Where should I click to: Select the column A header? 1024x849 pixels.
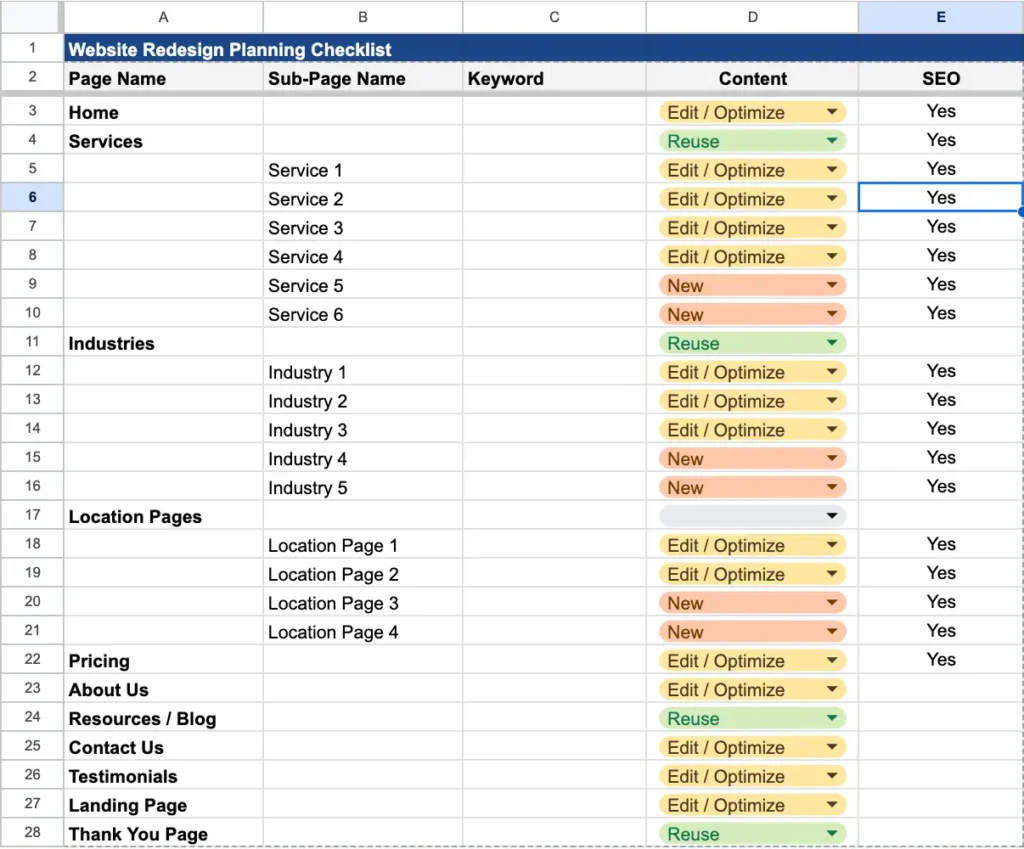pos(163,17)
